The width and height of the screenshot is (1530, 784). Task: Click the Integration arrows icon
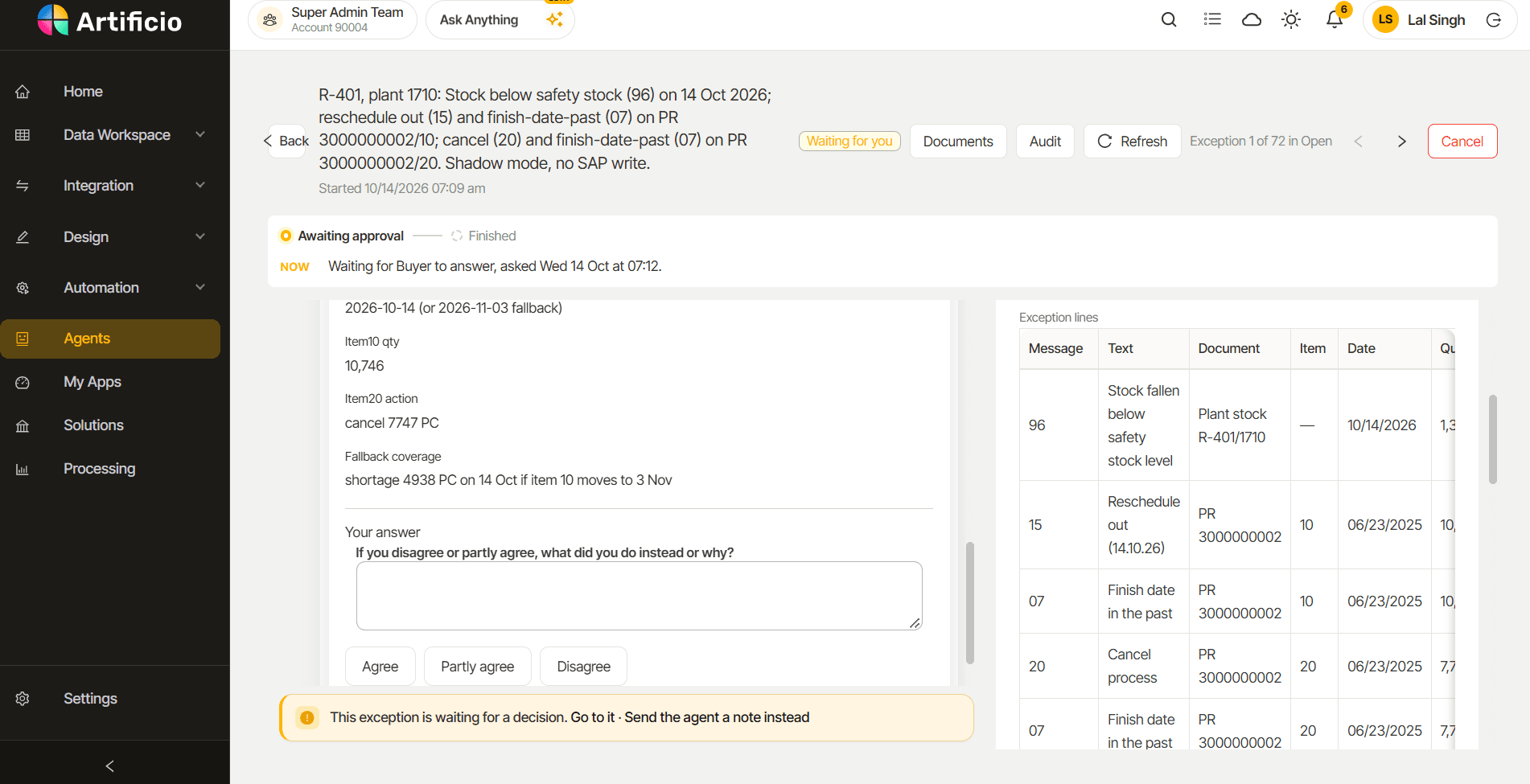point(23,186)
